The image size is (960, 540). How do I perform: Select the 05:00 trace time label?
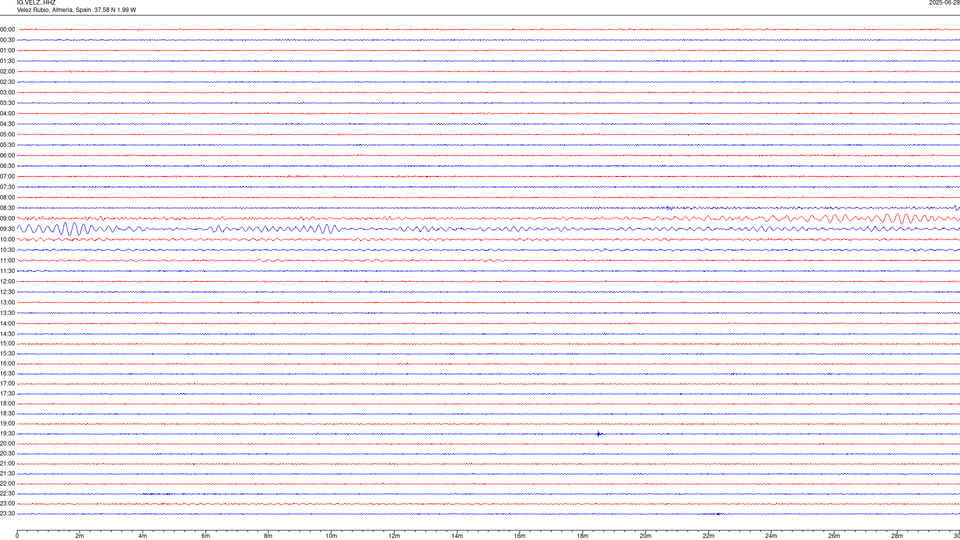click(x=7, y=134)
